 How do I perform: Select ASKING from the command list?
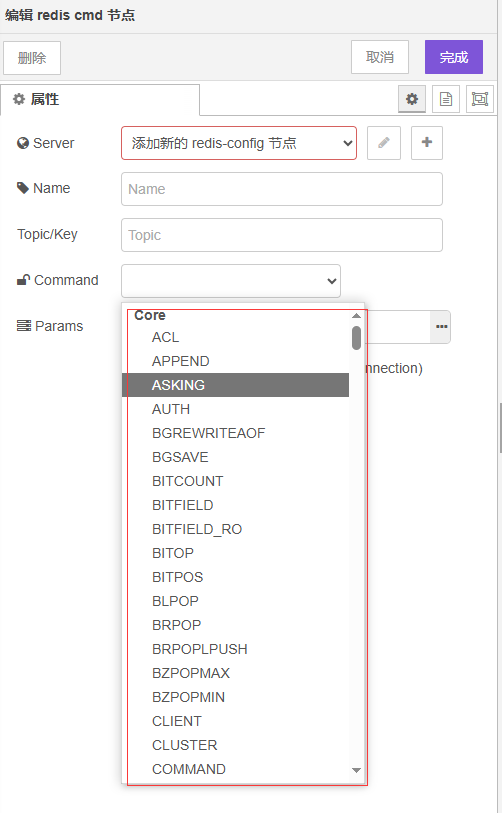click(x=235, y=385)
